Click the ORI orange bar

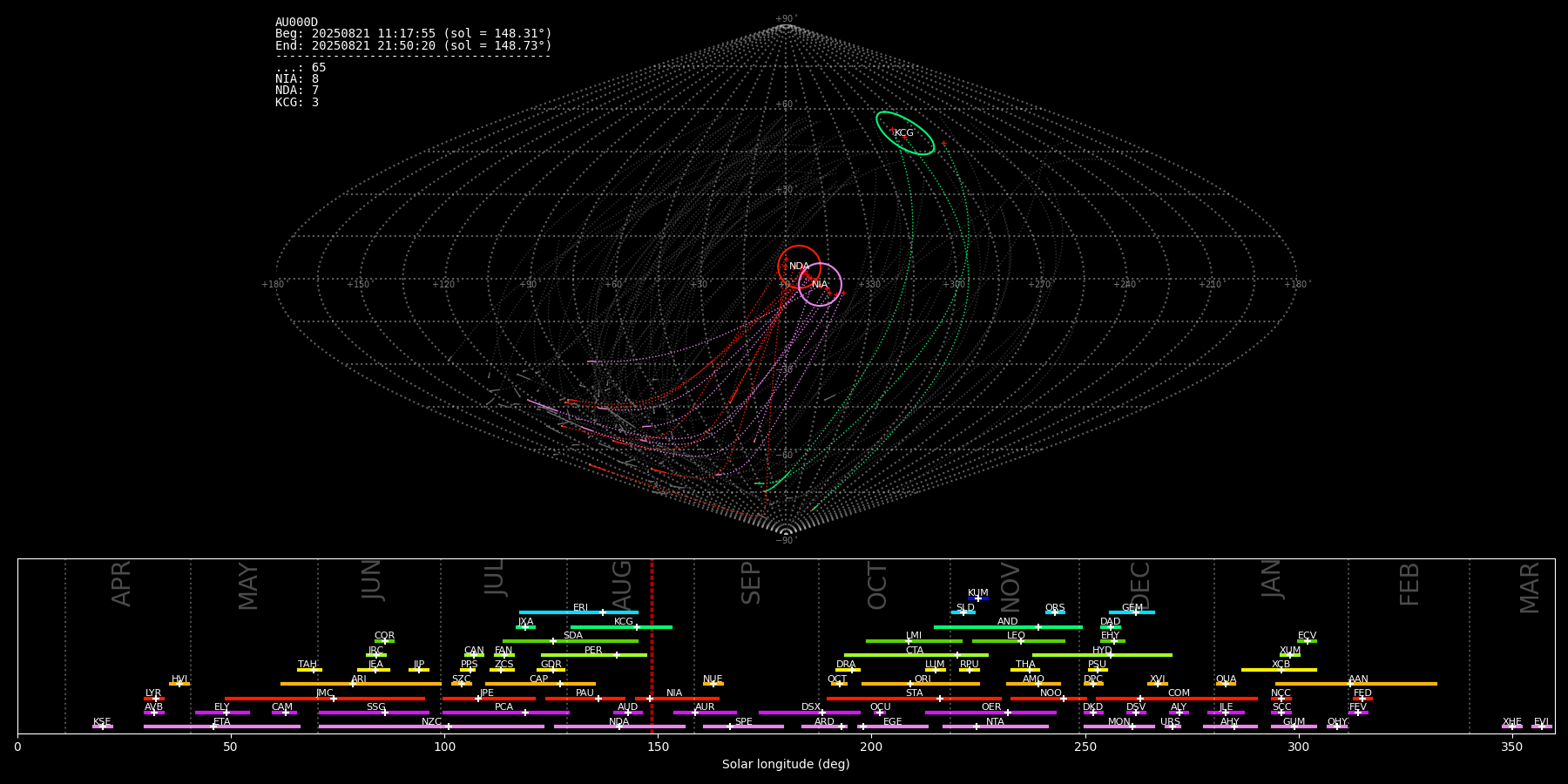pos(921,684)
